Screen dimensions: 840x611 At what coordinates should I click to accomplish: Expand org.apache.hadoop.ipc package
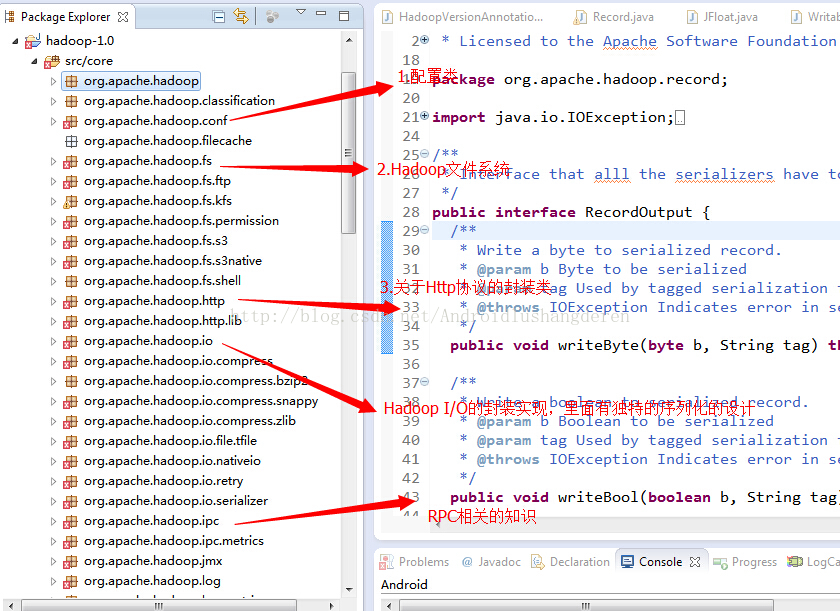pos(53,521)
